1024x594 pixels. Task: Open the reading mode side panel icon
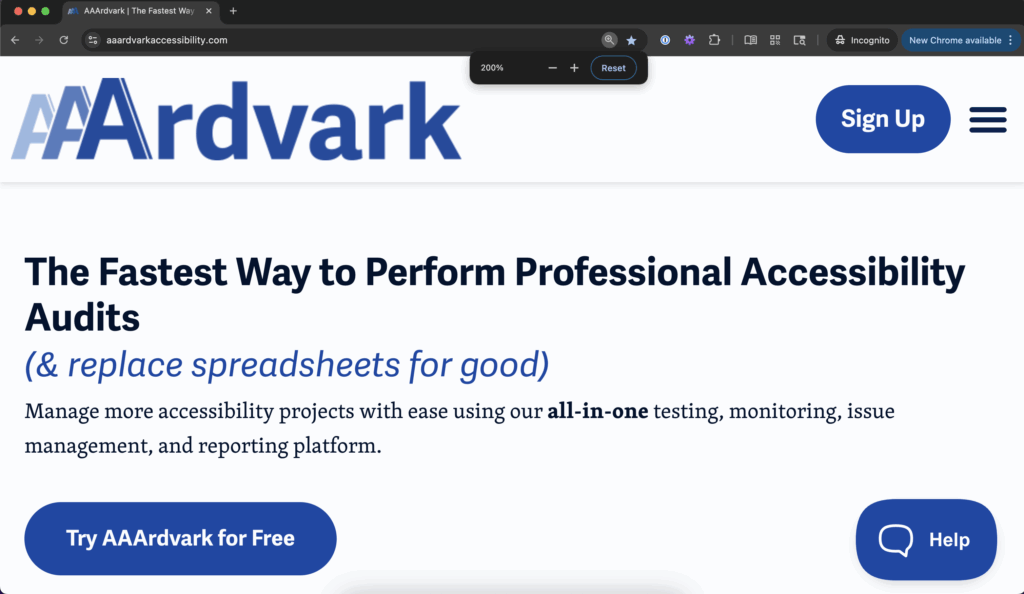[751, 40]
